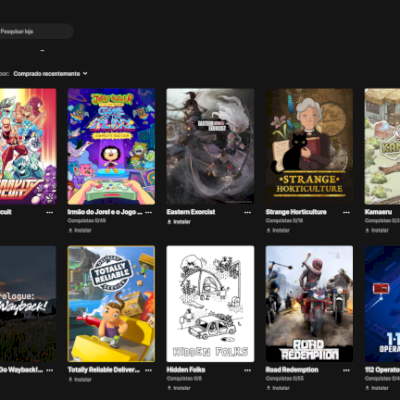The height and width of the screenshot is (400, 400).
Task: Open options menu for Strange Horticulture
Action: [346, 212]
